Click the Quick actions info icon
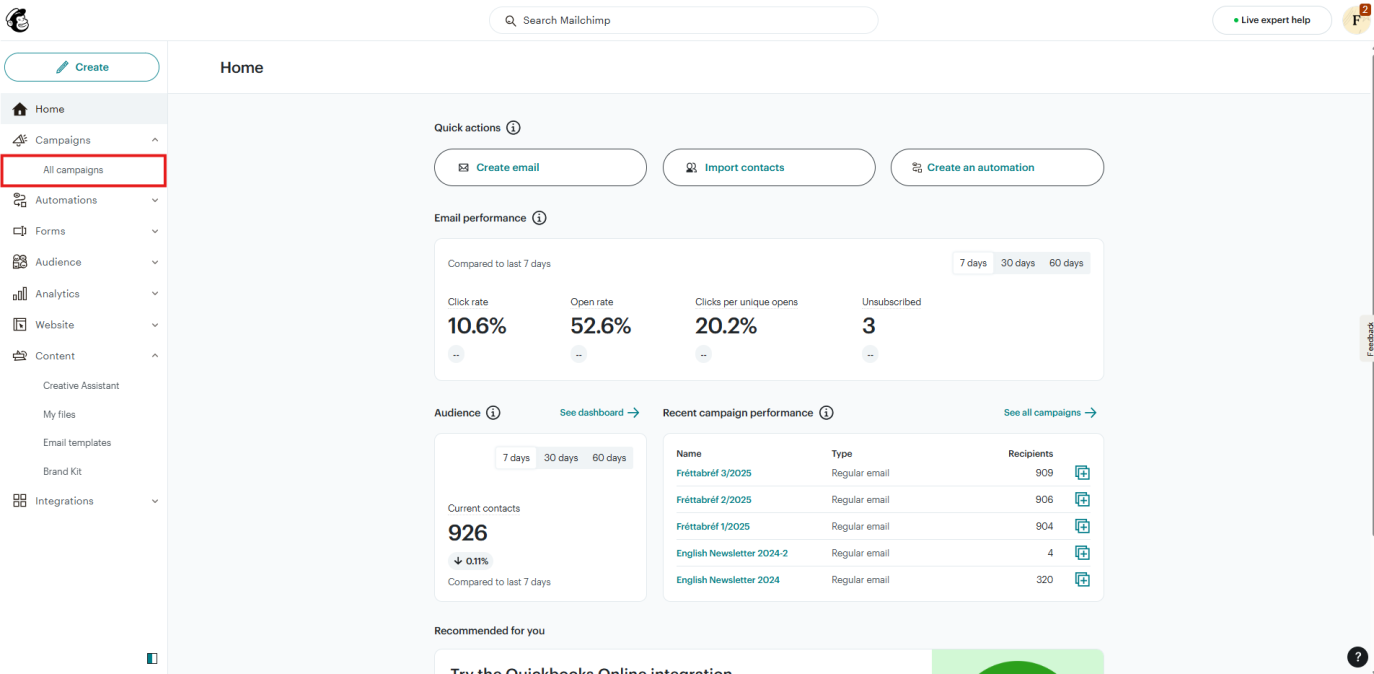1374x674 pixels. 513,128
